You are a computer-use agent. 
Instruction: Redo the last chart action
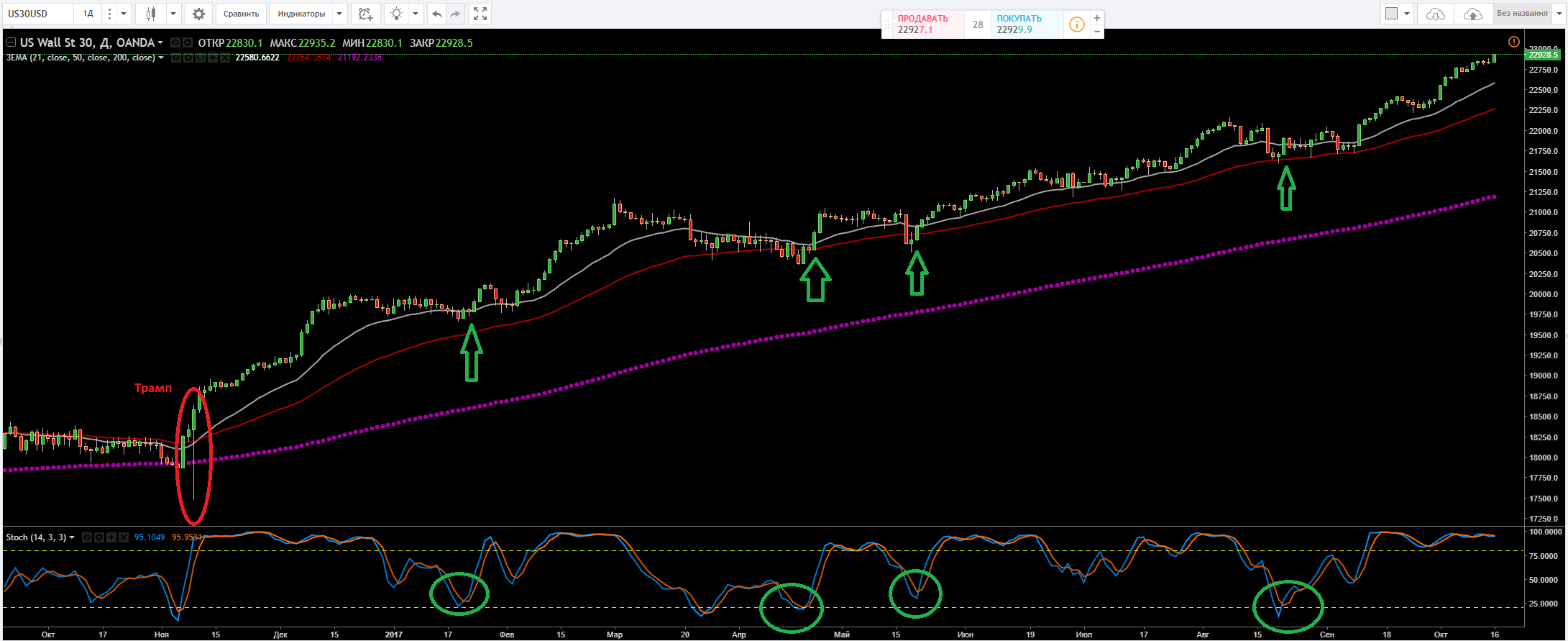[455, 14]
